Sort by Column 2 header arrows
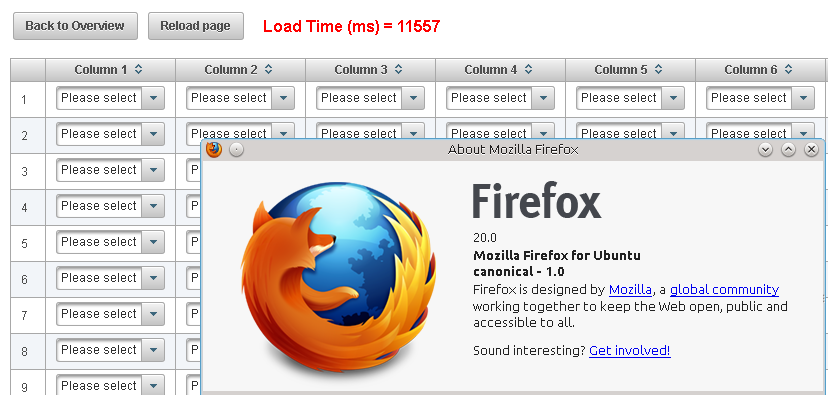The image size is (828, 395). click(268, 69)
